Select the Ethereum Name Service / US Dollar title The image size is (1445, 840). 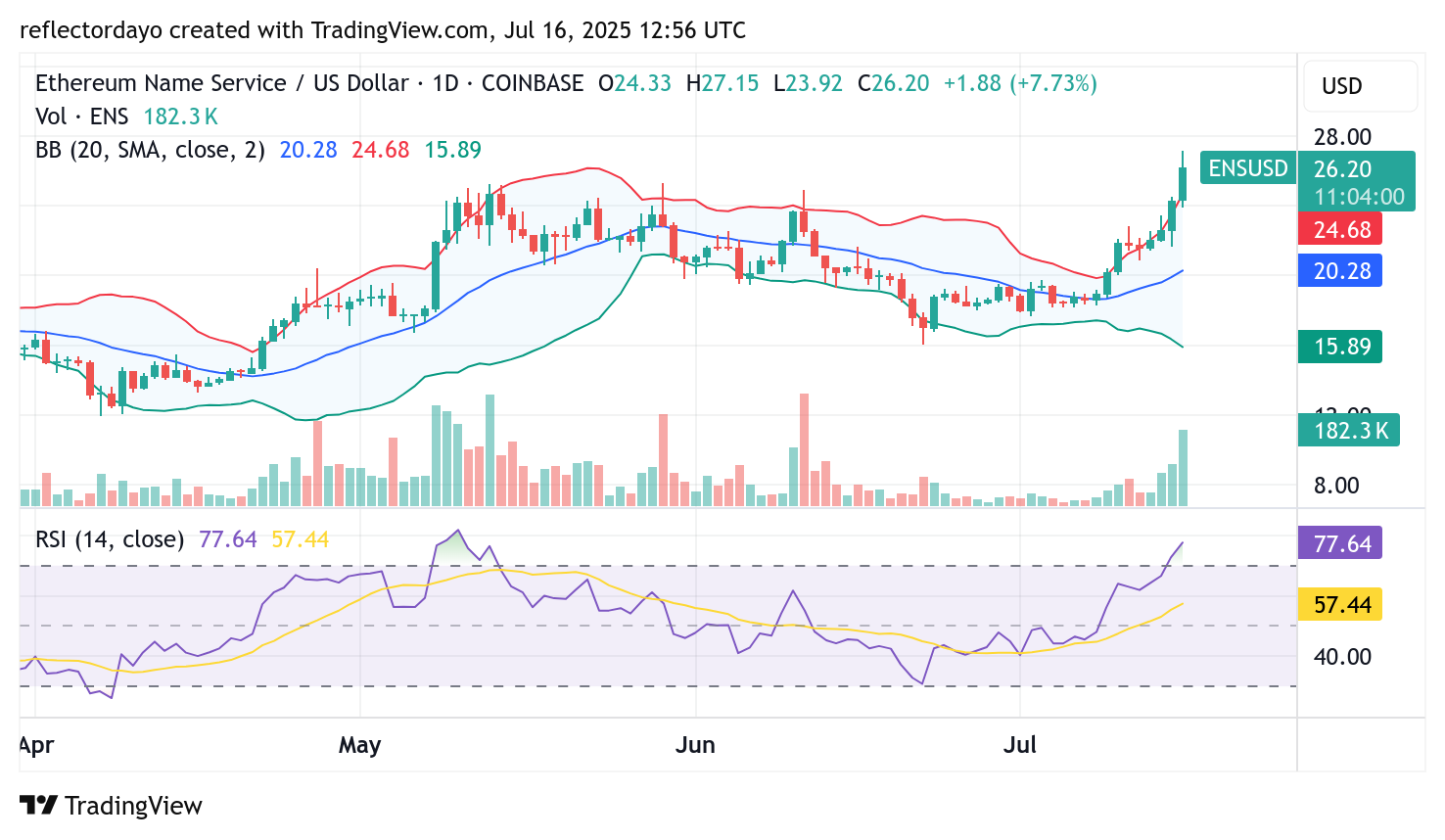point(221,83)
